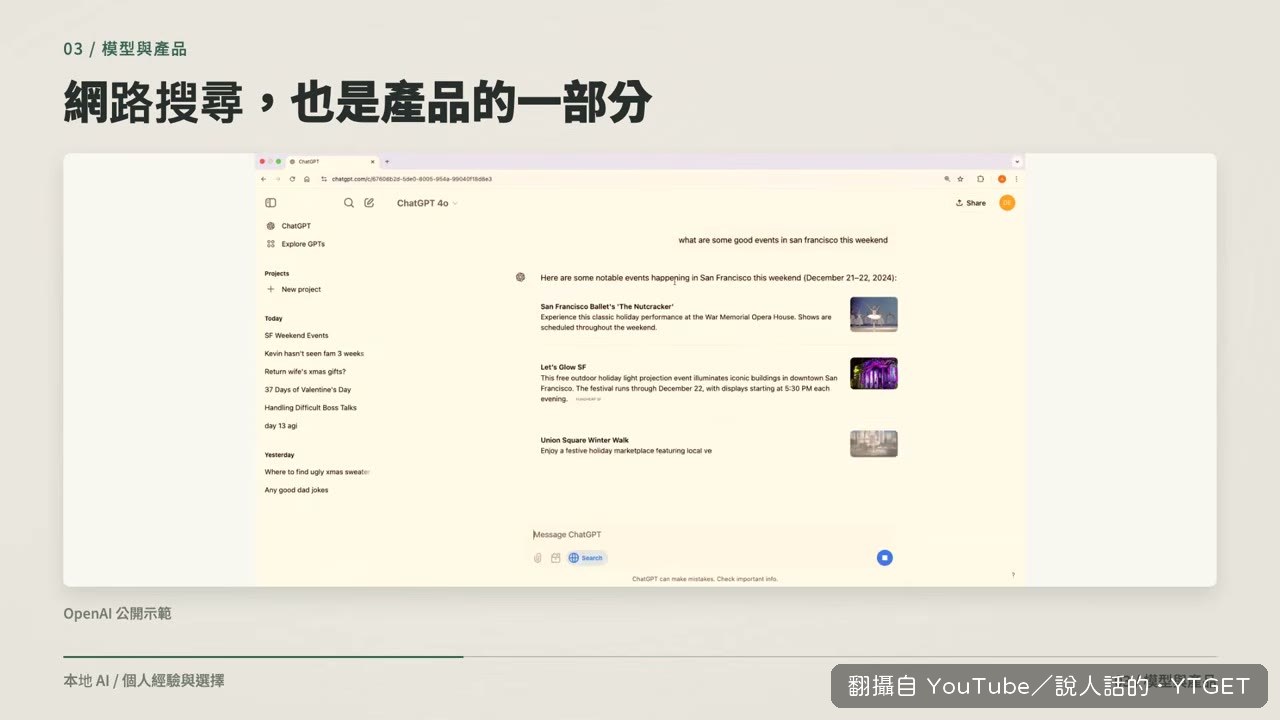This screenshot has width=1280, height=720.
Task: Open the Chrome profile orange icon
Action: pyautogui.click(x=1002, y=179)
